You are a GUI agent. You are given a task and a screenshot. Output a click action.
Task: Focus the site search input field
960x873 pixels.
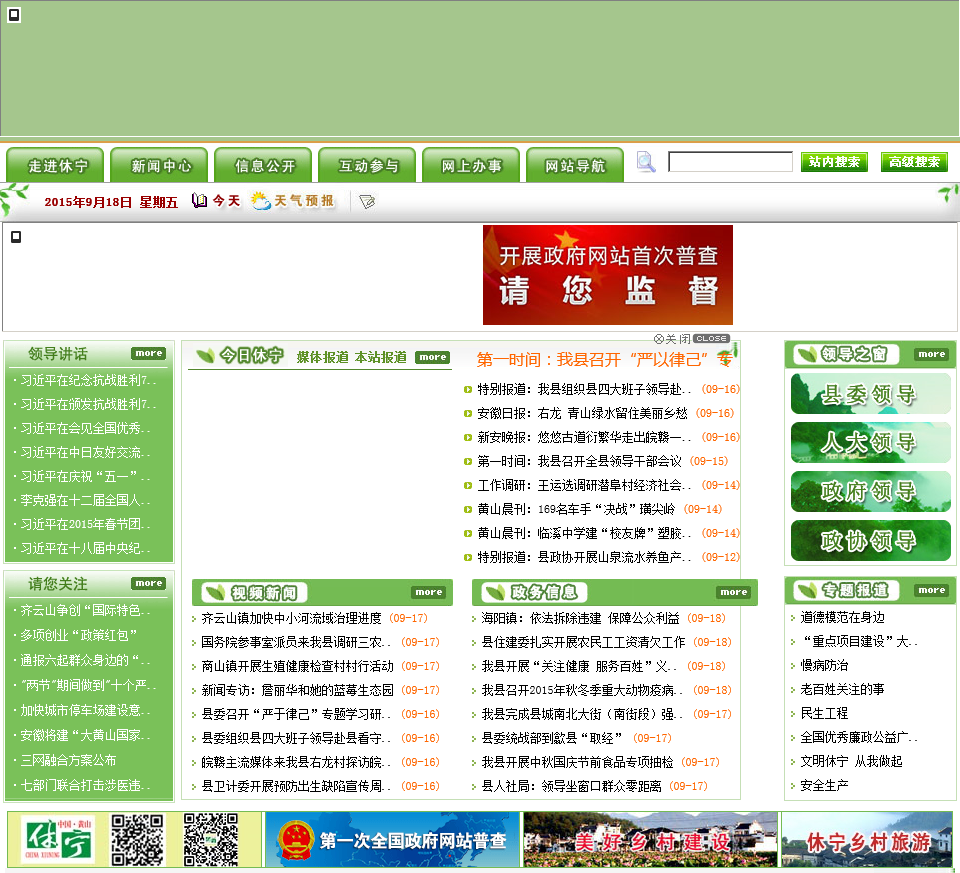coord(730,162)
